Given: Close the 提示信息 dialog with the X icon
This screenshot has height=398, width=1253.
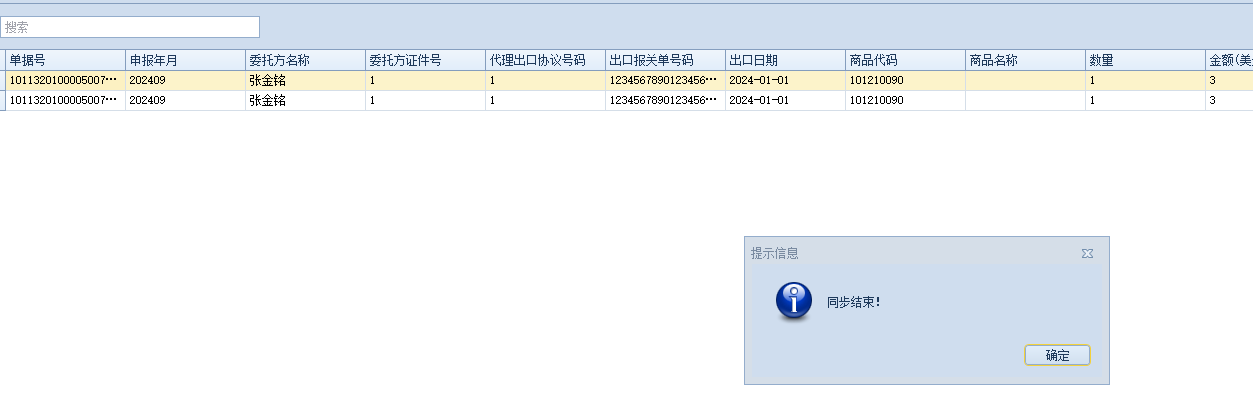Looking at the screenshot, I should tap(1087, 254).
